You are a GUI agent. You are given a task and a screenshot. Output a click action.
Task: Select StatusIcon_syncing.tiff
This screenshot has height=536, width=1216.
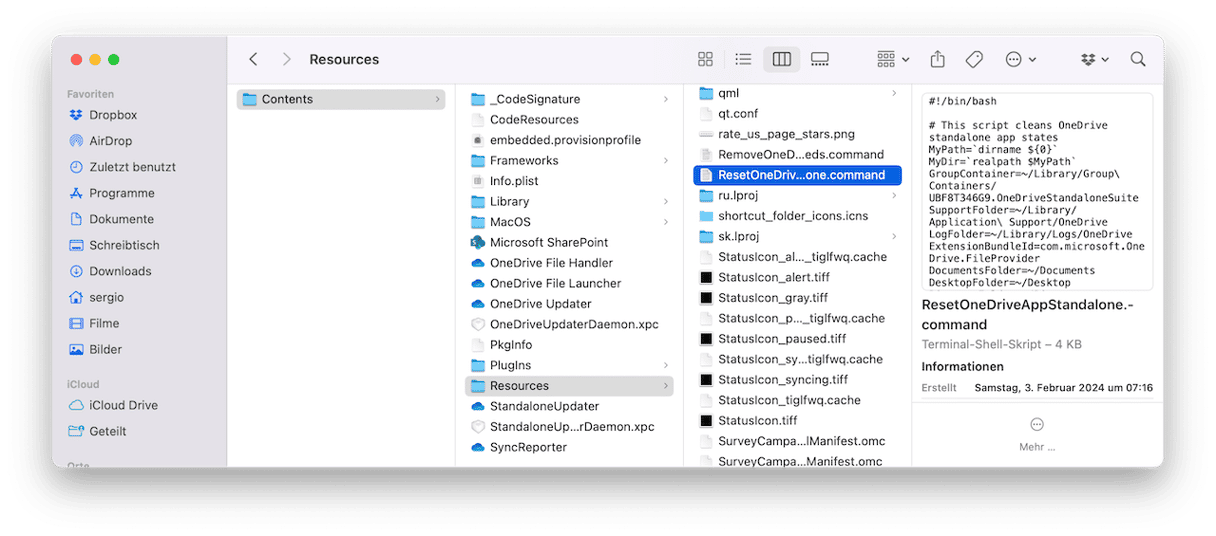[x=783, y=380]
